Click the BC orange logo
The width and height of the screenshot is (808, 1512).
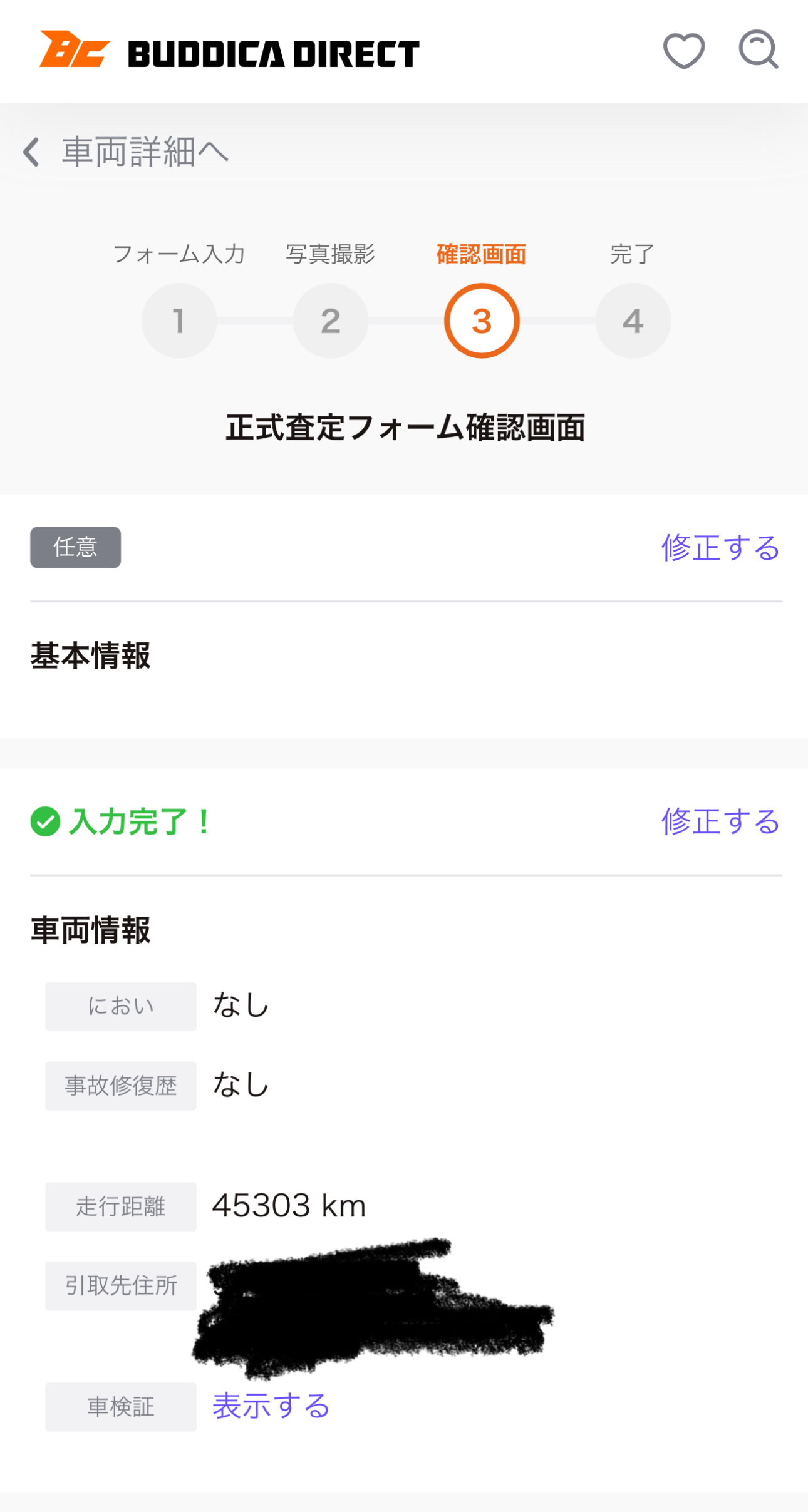(74, 49)
